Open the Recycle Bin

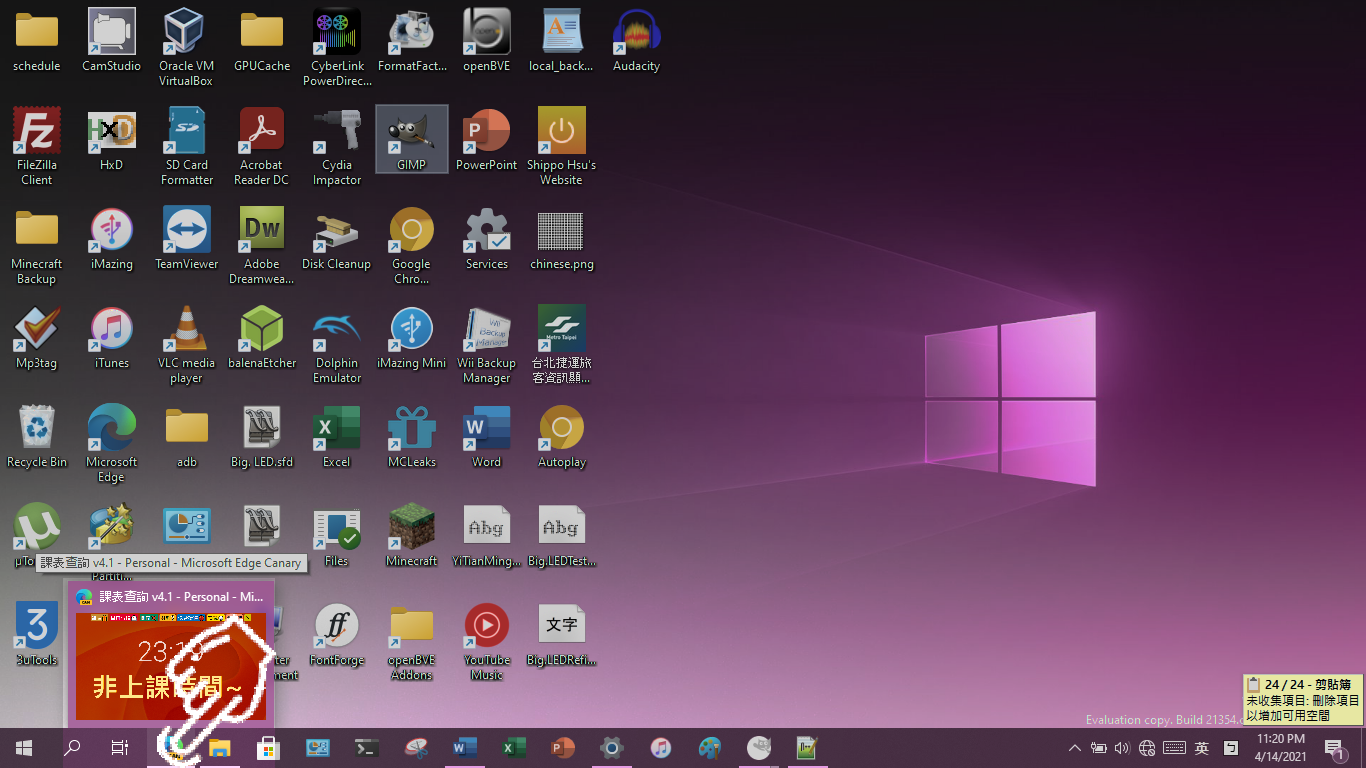[x=37, y=429]
